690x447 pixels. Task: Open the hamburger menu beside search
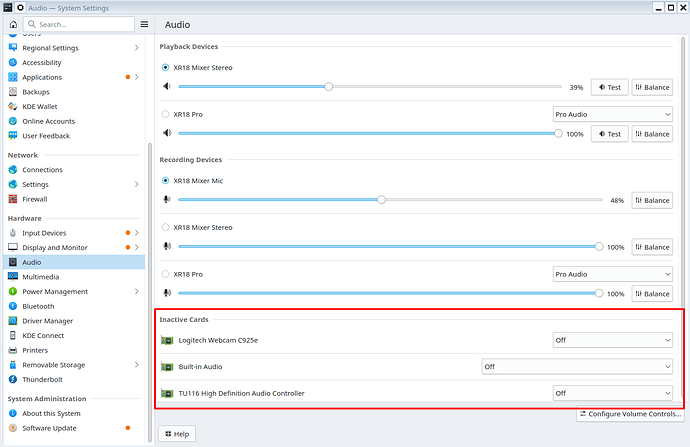click(144, 24)
